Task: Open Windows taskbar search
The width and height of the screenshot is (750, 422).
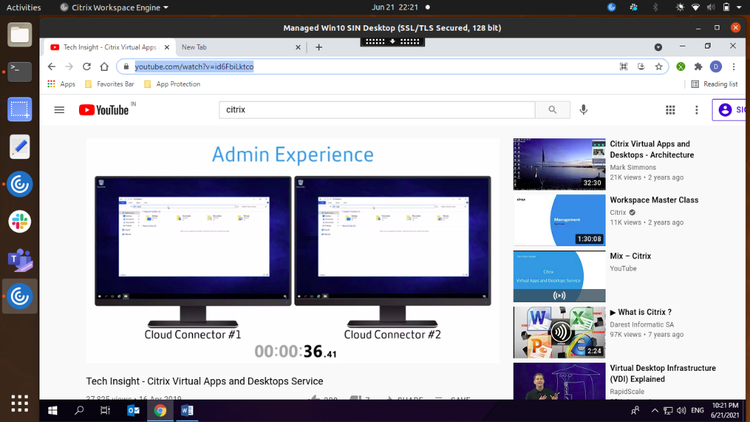Action: pyautogui.click(x=79, y=411)
